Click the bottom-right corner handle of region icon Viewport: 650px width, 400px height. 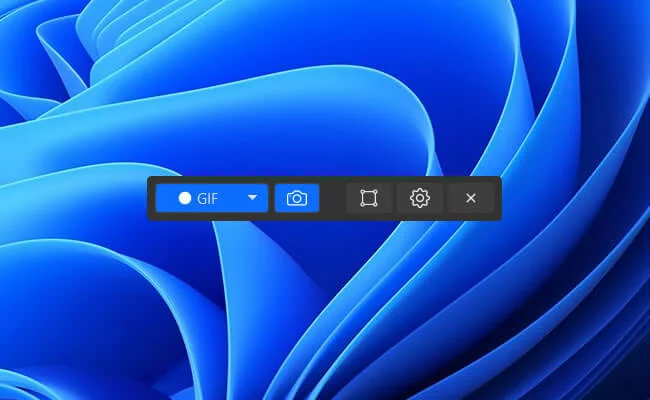point(376,205)
